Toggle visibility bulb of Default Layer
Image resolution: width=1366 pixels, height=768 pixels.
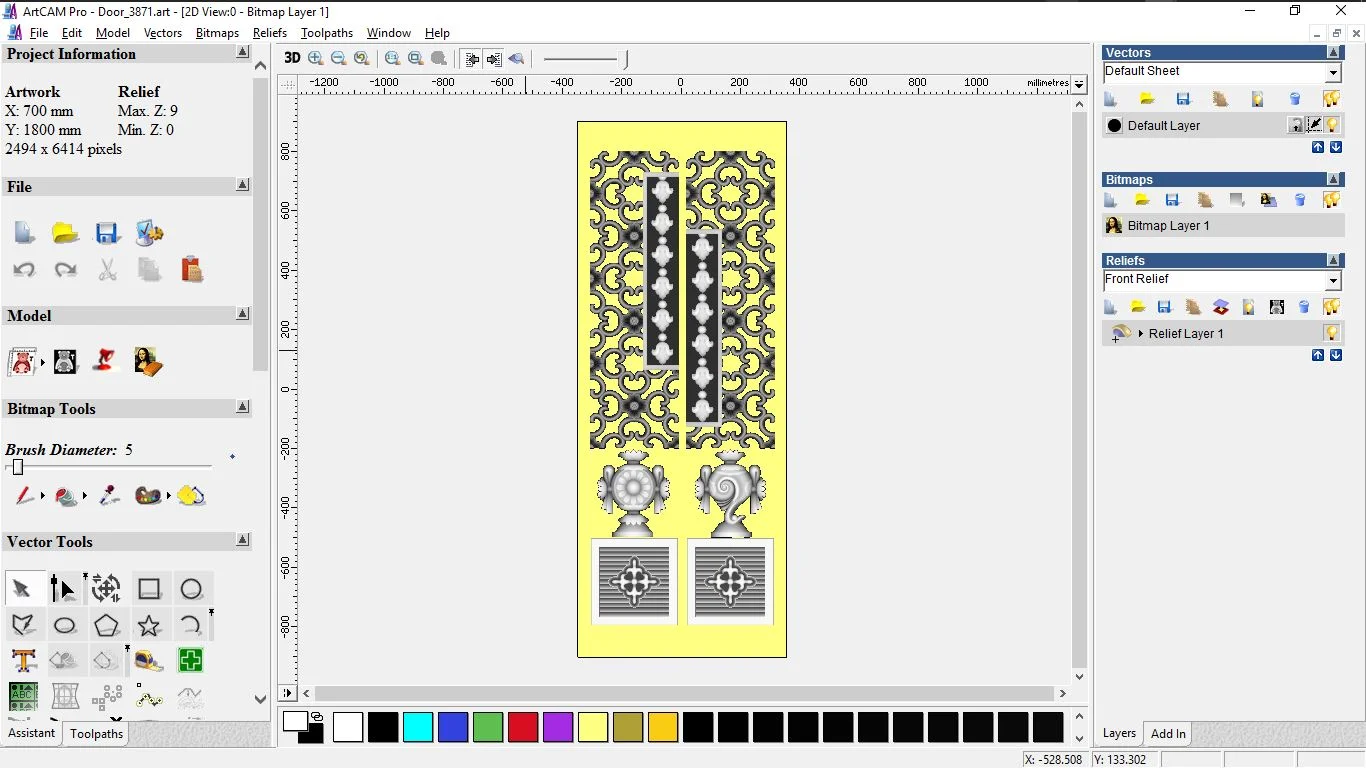click(1333, 125)
